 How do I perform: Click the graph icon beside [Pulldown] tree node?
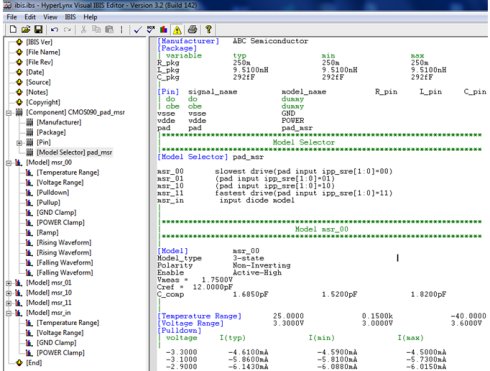point(30,192)
